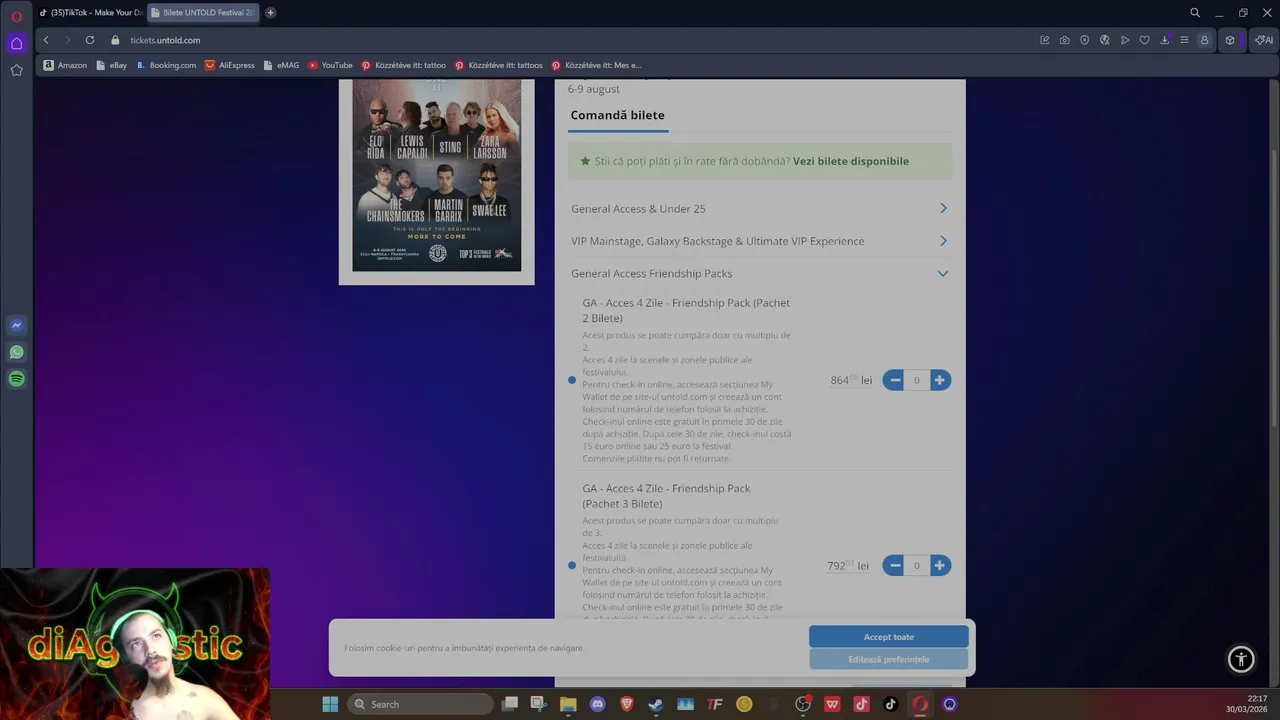1280x720 pixels.
Task: Open the page translate icon
Action: (1105, 40)
